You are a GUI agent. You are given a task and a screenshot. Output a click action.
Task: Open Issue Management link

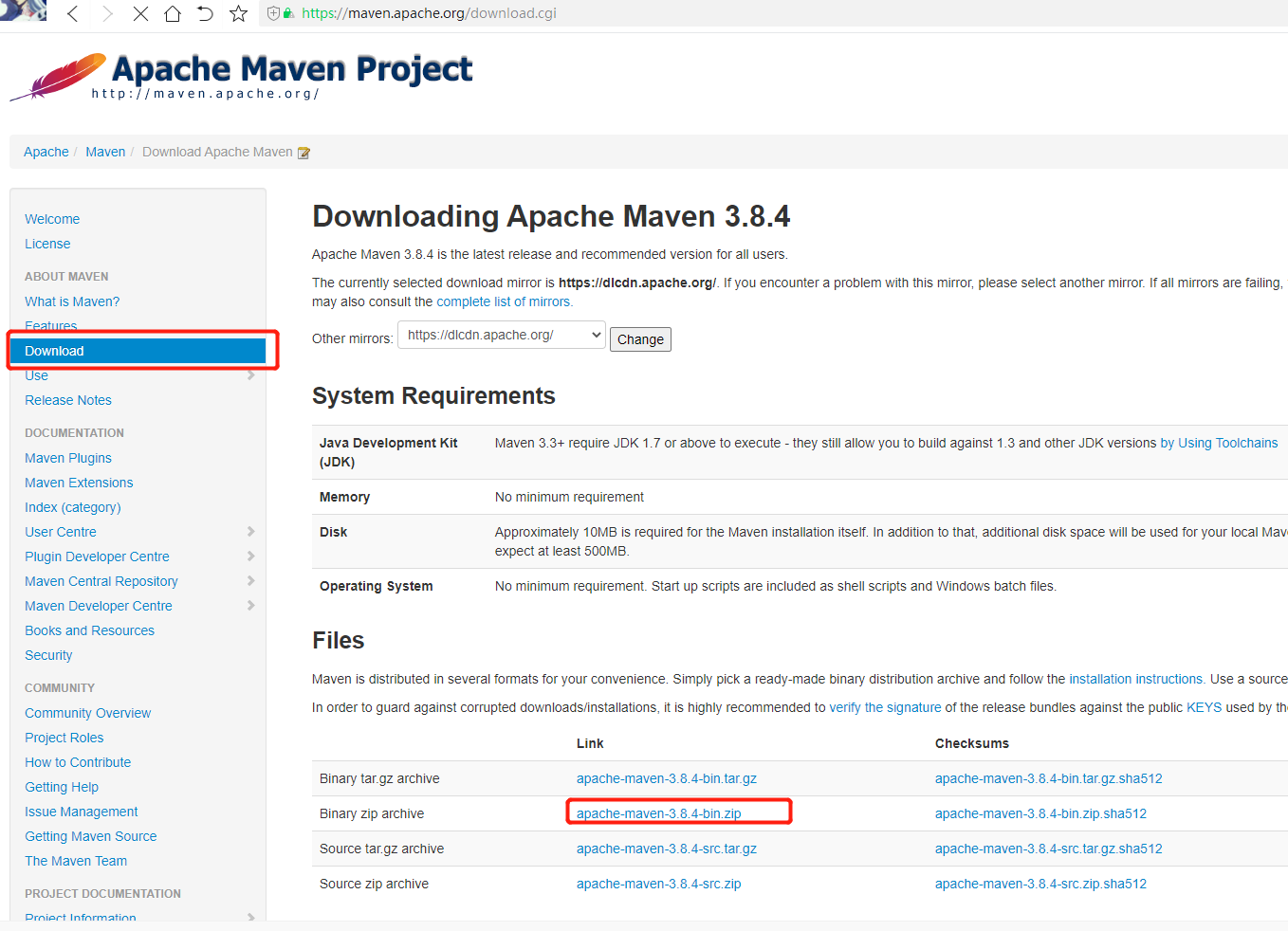[x=82, y=812]
